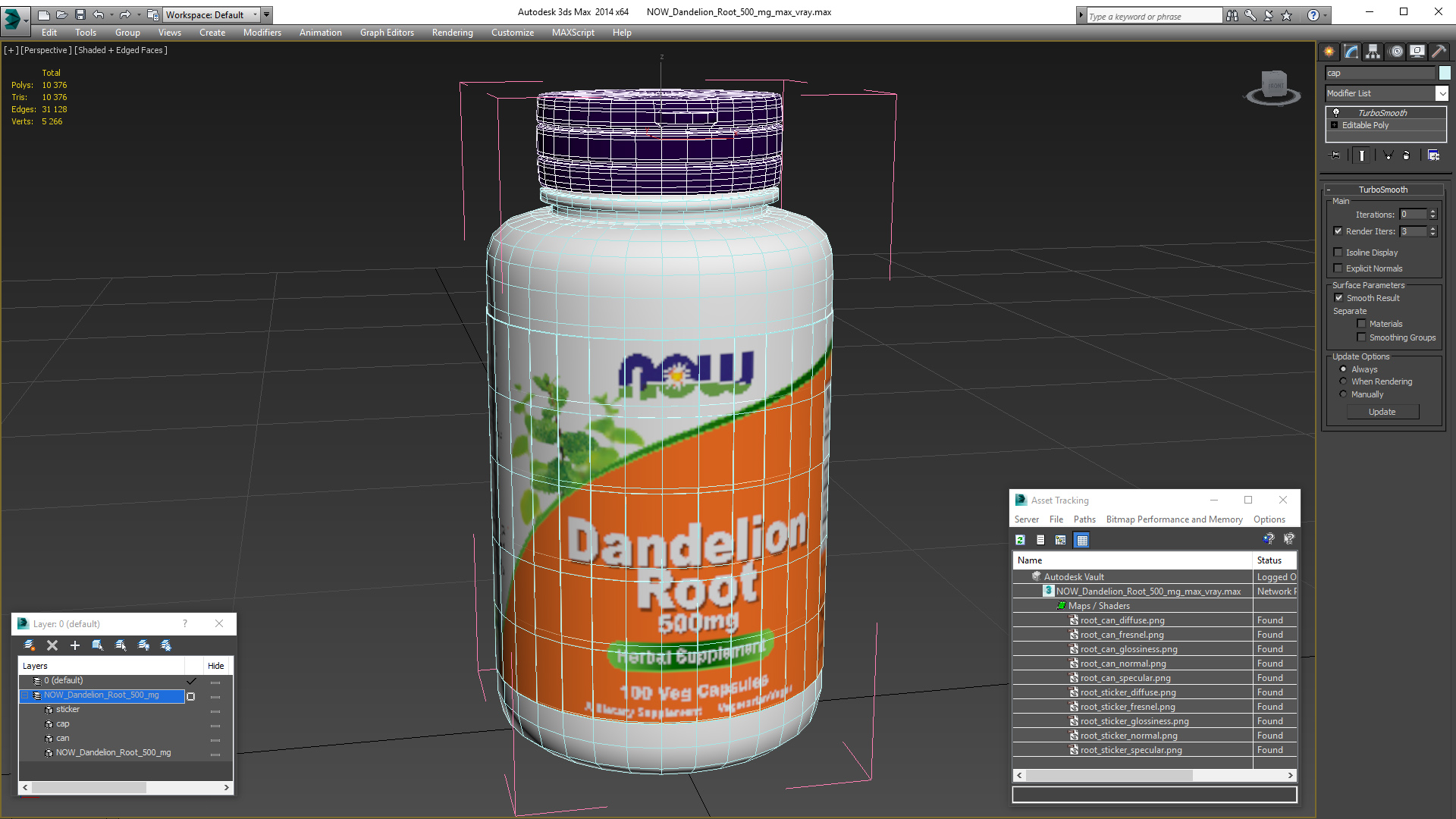Click the Communication Center satellite dish icon

click(1269, 15)
